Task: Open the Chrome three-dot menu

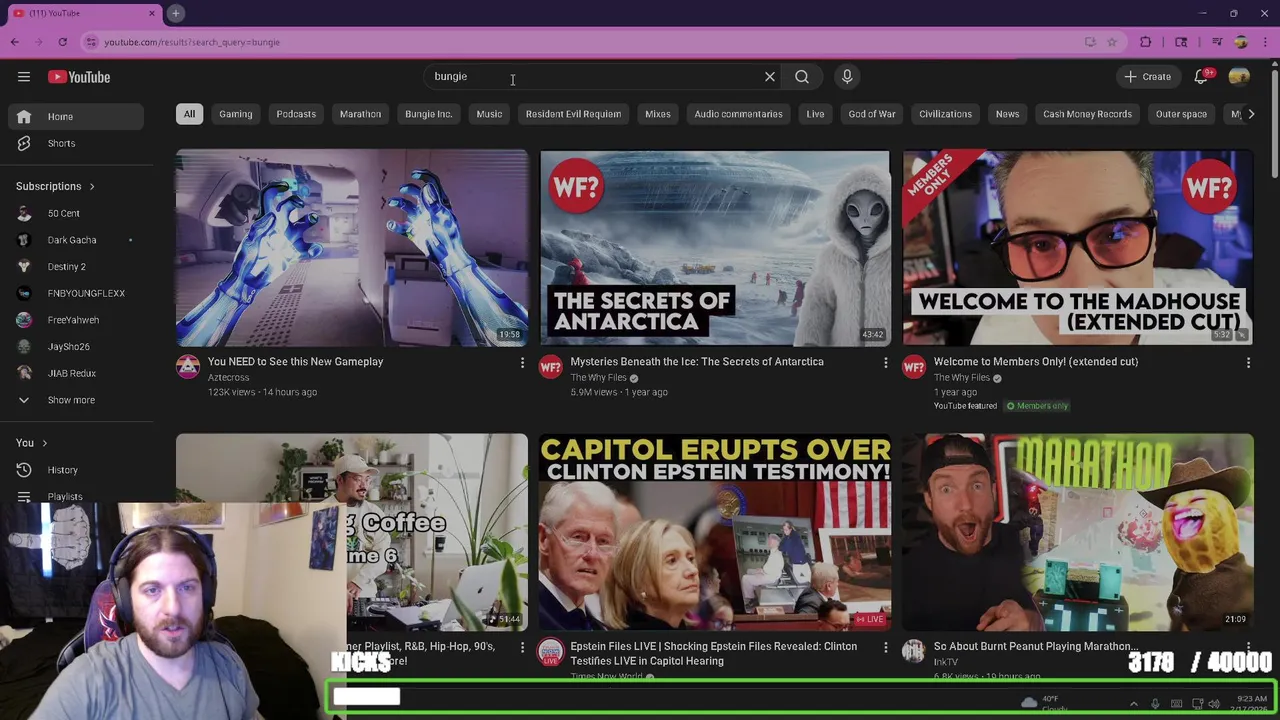Action: tap(1263, 42)
